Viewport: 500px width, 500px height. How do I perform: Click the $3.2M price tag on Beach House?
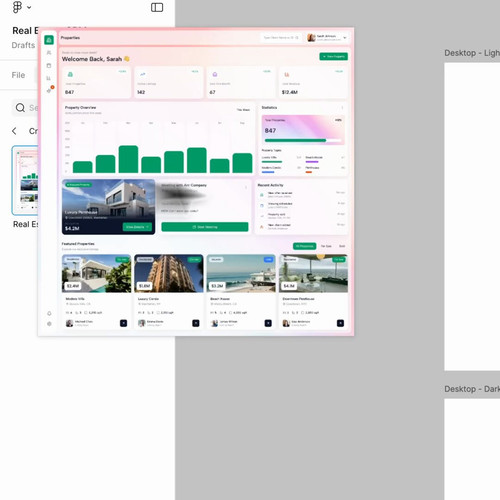tap(217, 286)
